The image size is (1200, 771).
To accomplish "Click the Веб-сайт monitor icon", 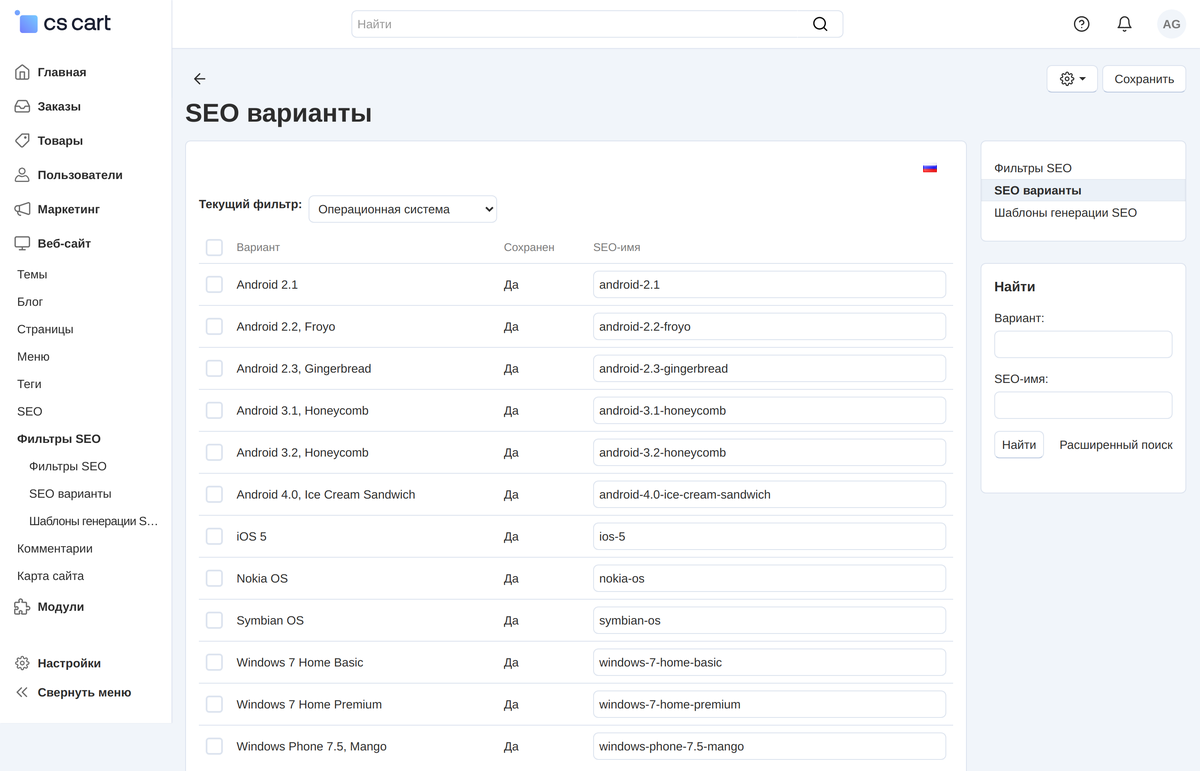I will pos(22,243).
